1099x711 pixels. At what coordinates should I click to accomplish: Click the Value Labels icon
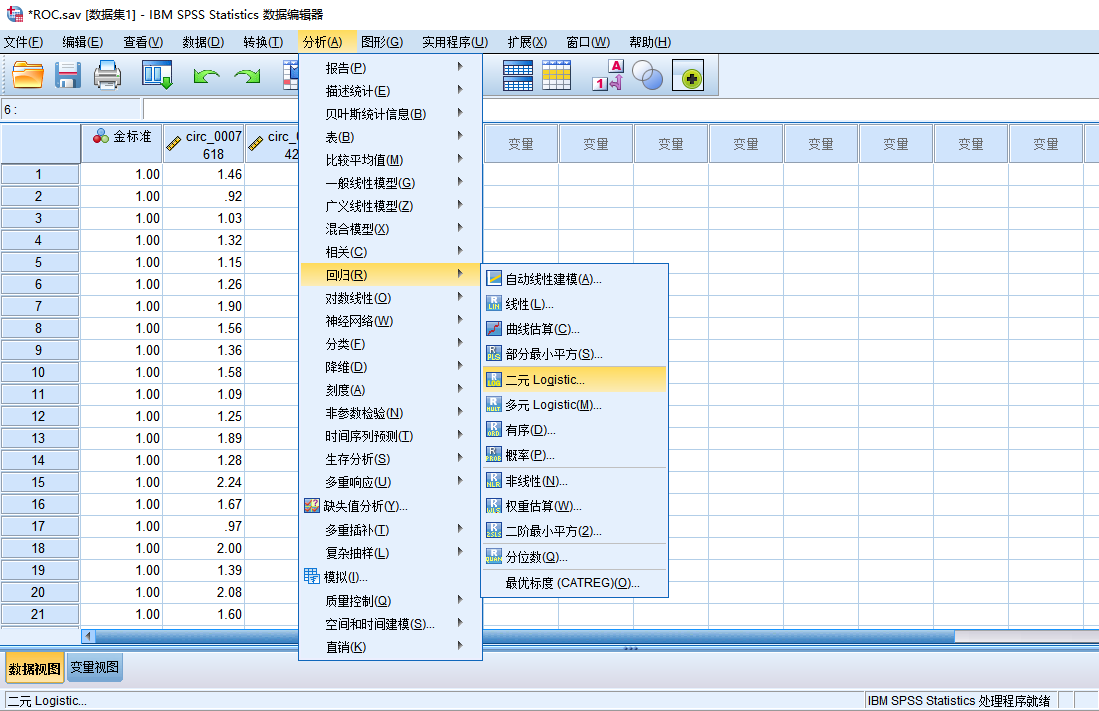pyautogui.click(x=608, y=75)
